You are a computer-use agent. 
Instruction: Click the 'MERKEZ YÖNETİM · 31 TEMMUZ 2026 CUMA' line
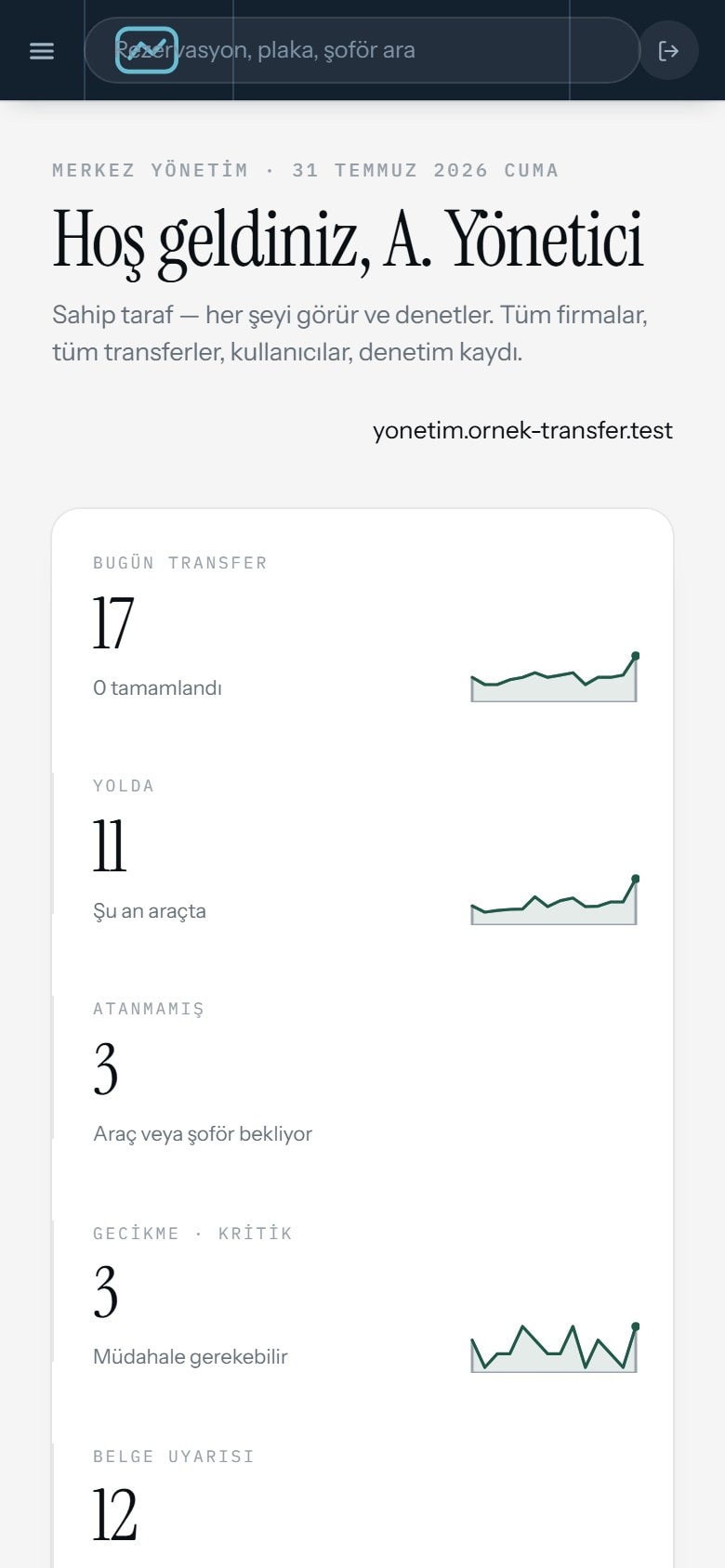click(x=306, y=170)
